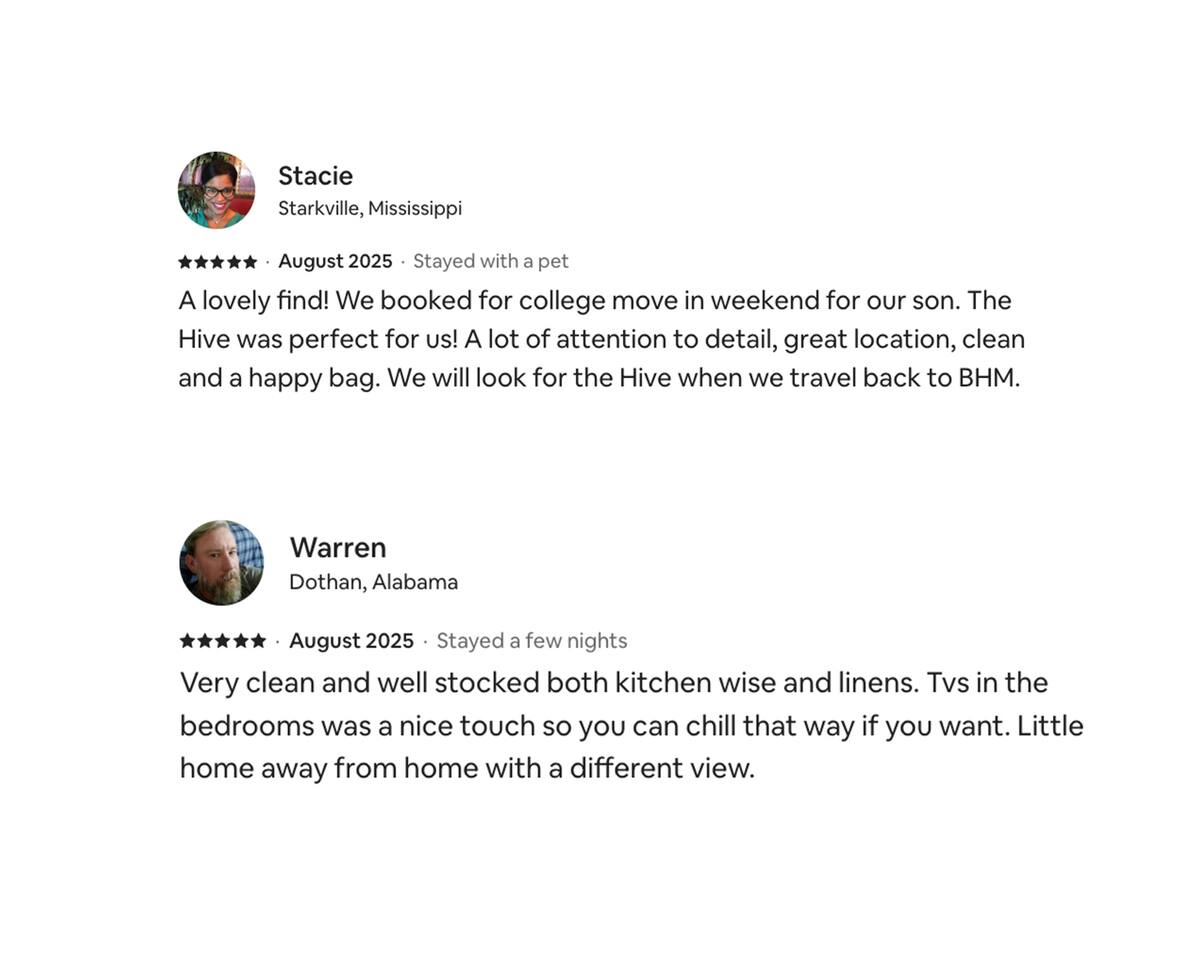
Task: Click the reviewer name Stacie
Action: click(x=315, y=176)
